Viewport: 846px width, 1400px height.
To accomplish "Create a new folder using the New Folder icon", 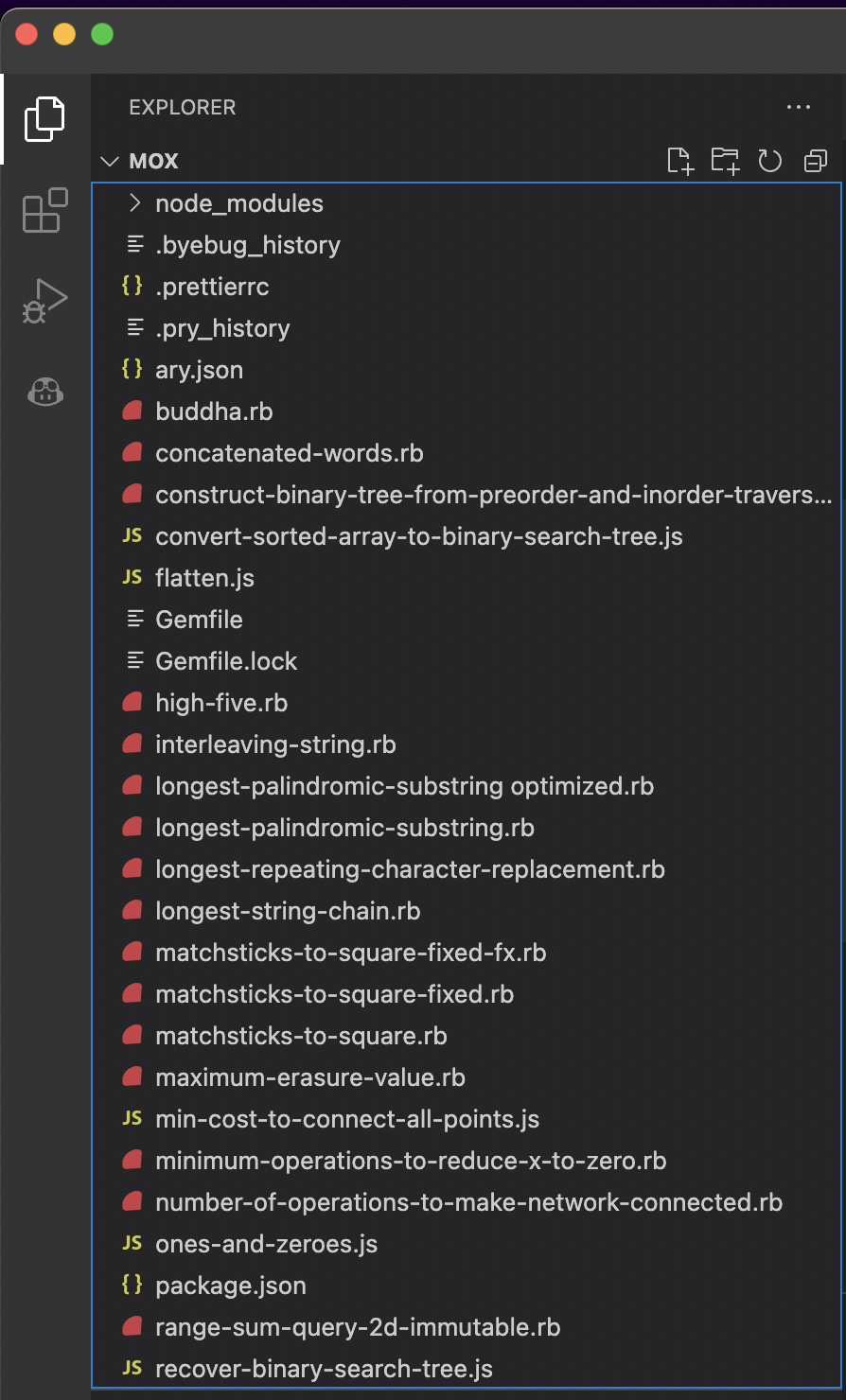I will [725, 161].
